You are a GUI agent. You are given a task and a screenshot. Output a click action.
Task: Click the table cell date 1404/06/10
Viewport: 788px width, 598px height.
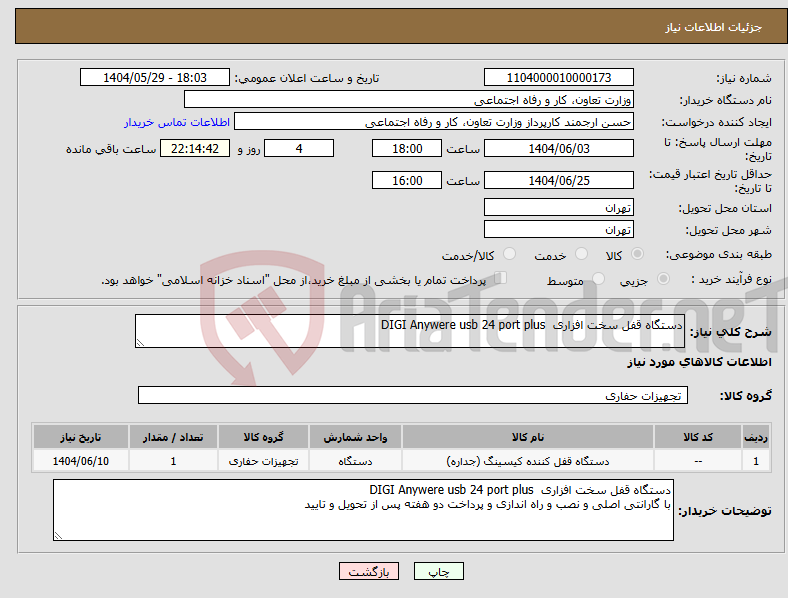coord(80,461)
